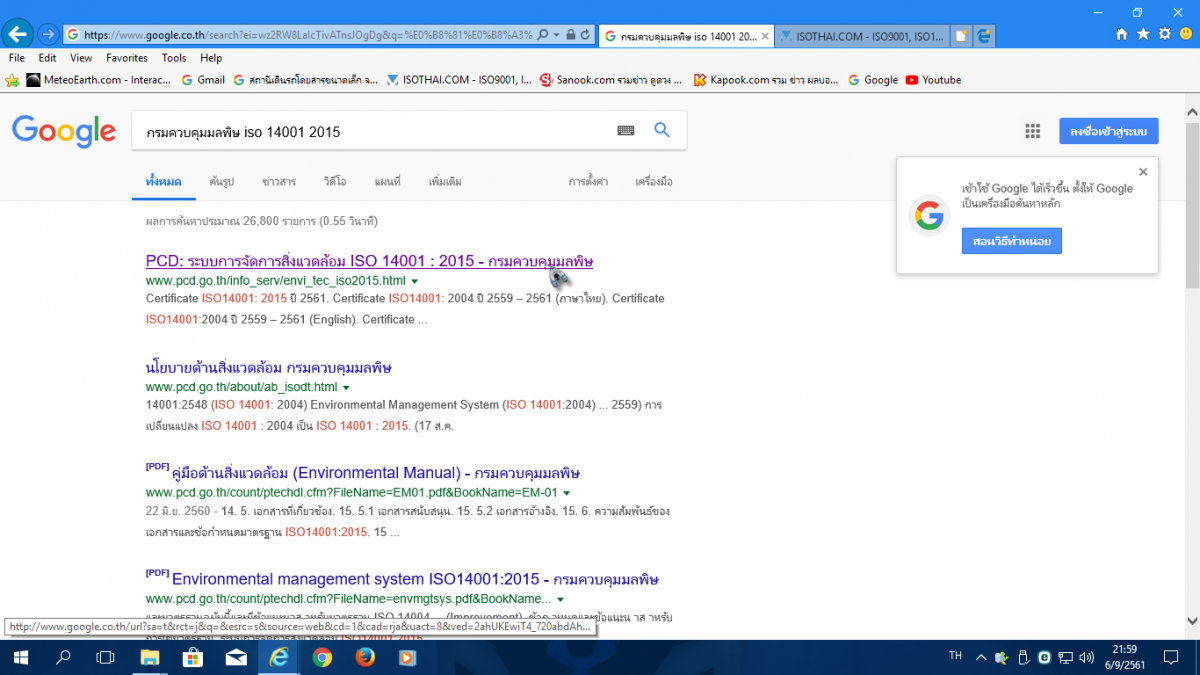
Task: Expand the dropdown arrow after BookName=EM-01 URL
Action: (566, 493)
